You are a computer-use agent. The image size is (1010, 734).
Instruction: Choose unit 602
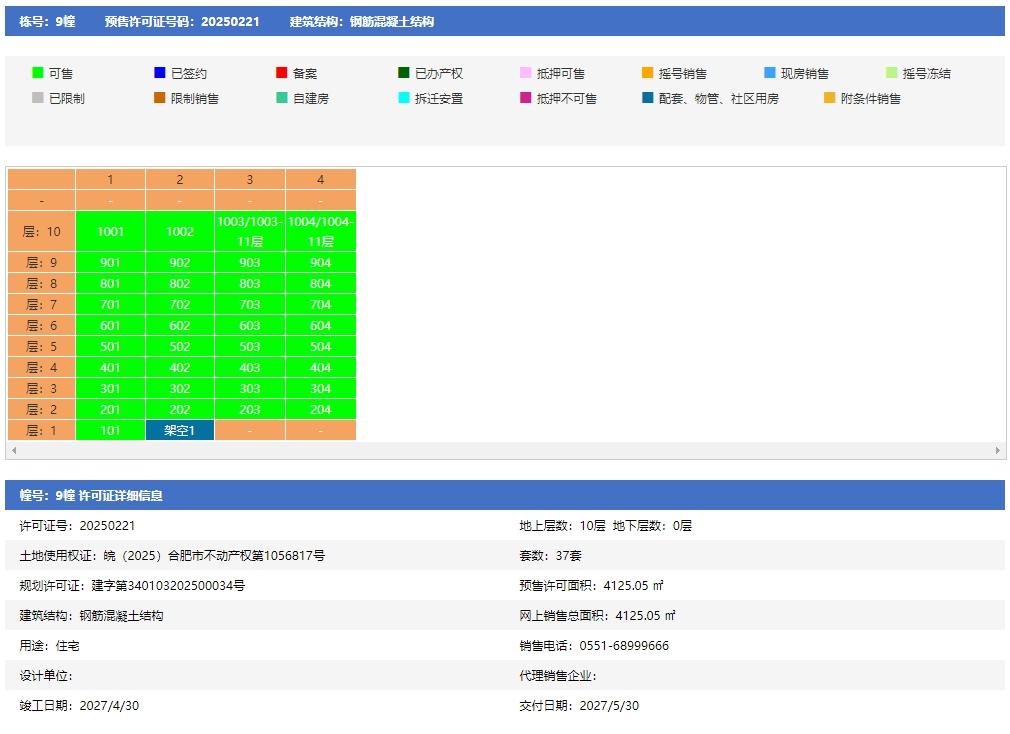tap(180, 326)
